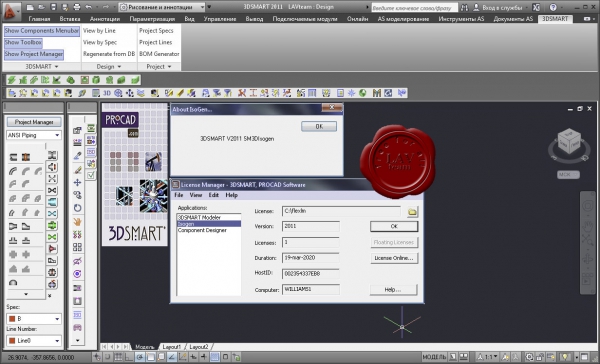Screen dimensions: 600x364
Task: Expand the 3DSMART ribbon panel
Action: click(42, 67)
